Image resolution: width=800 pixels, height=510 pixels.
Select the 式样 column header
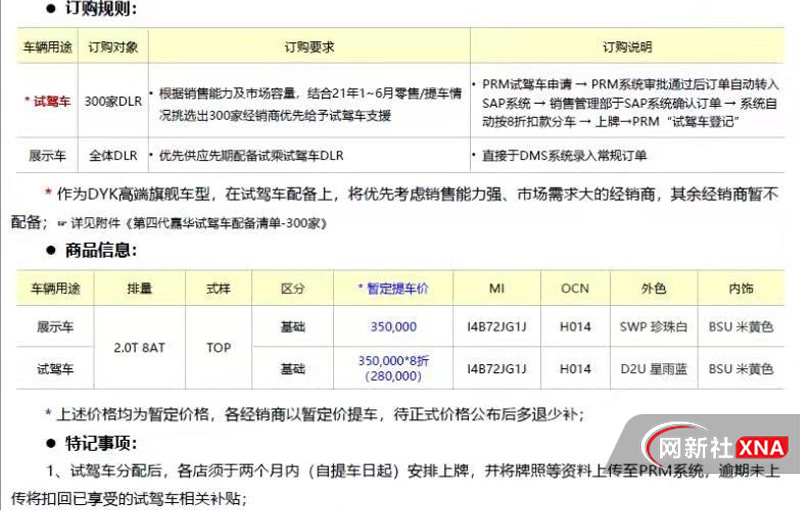coord(218,289)
